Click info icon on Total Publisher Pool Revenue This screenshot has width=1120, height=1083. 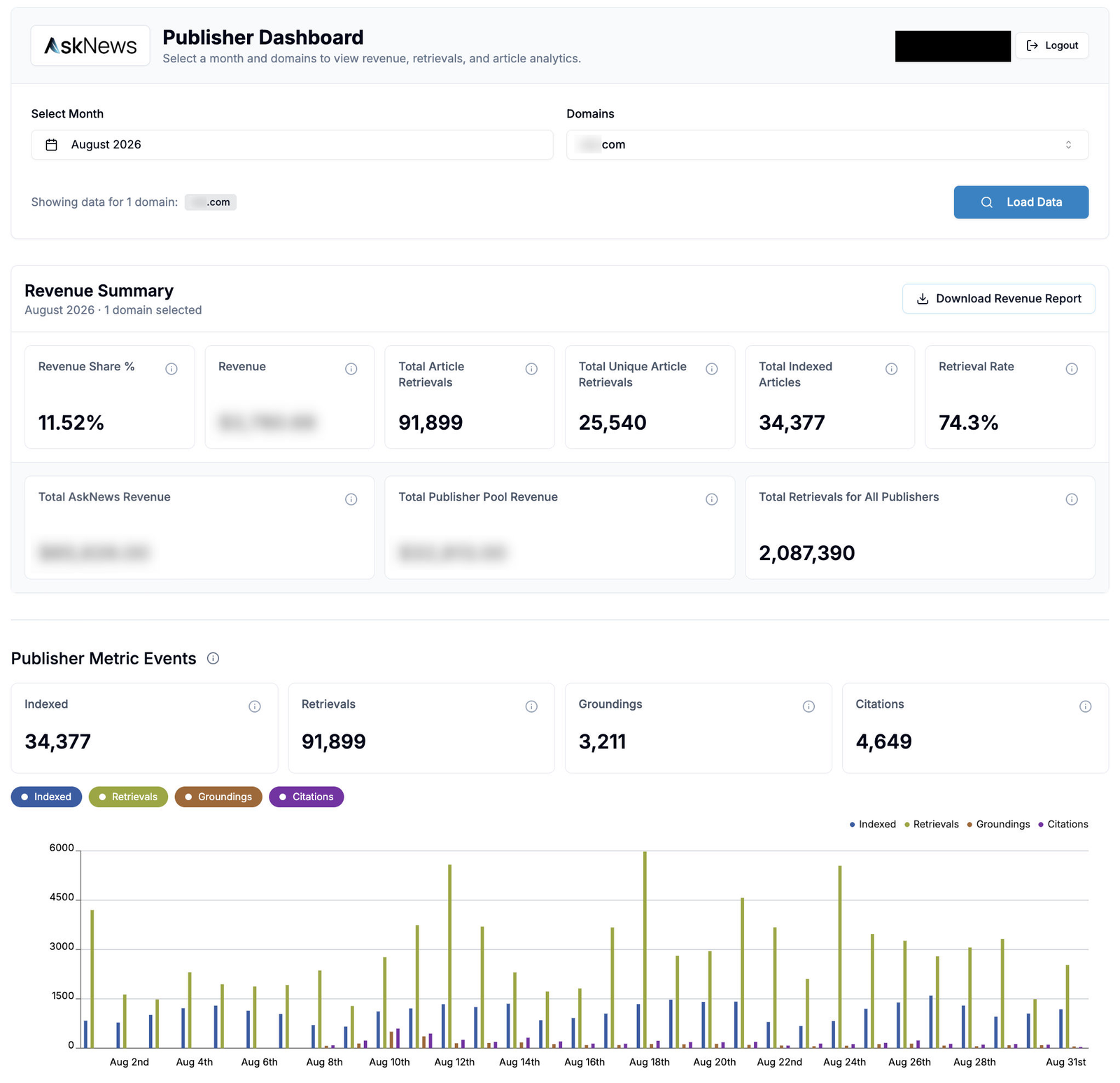pyautogui.click(x=712, y=499)
